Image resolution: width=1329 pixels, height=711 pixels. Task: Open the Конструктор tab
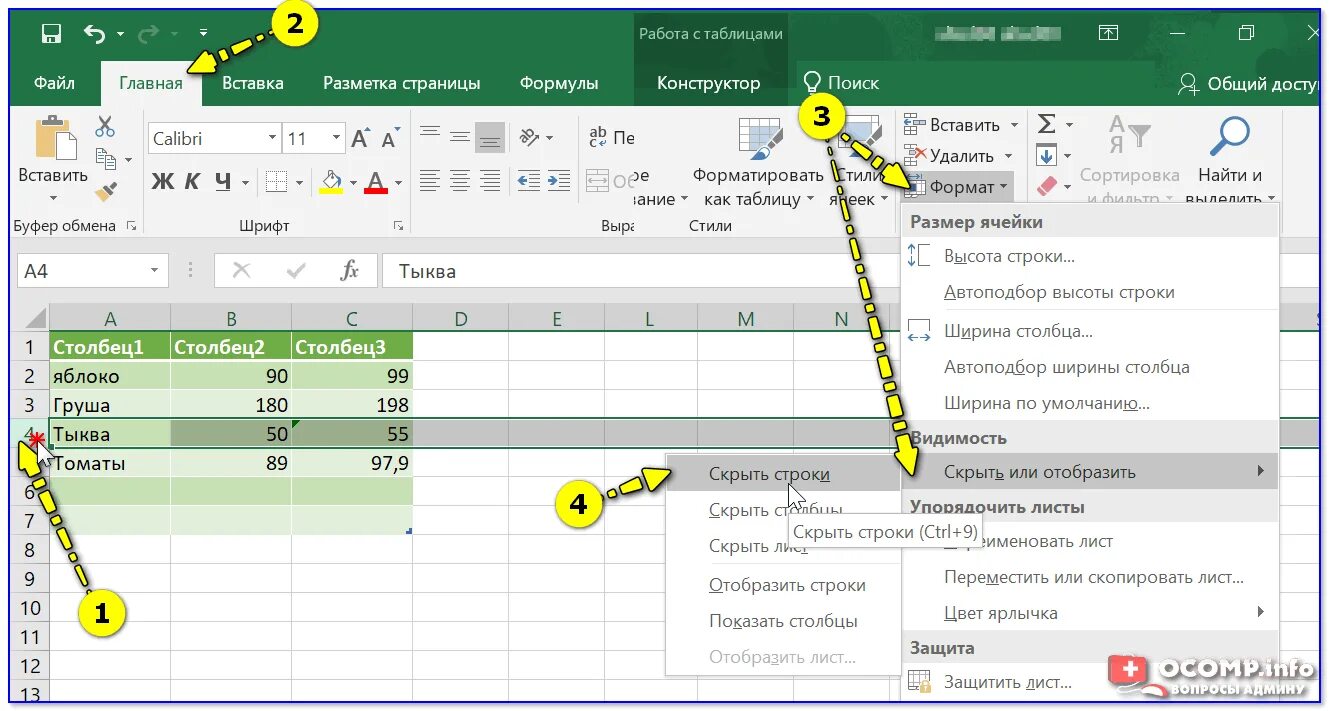(708, 83)
